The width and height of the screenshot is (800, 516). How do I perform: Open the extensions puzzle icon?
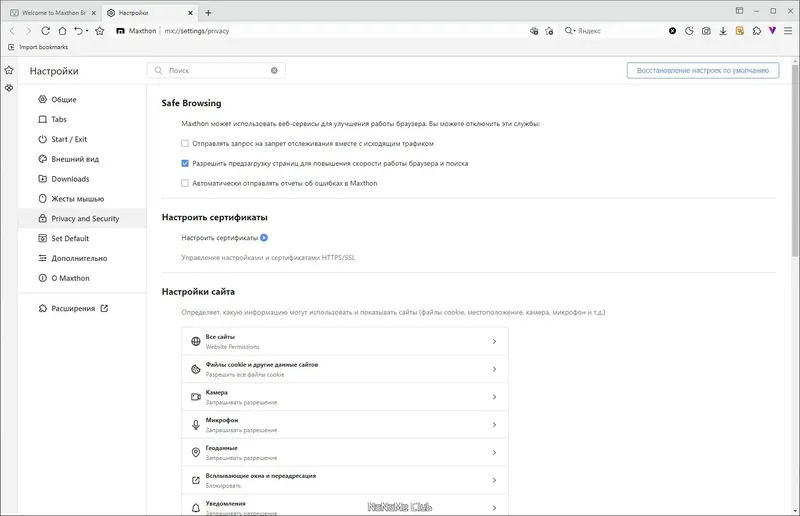click(x=756, y=31)
